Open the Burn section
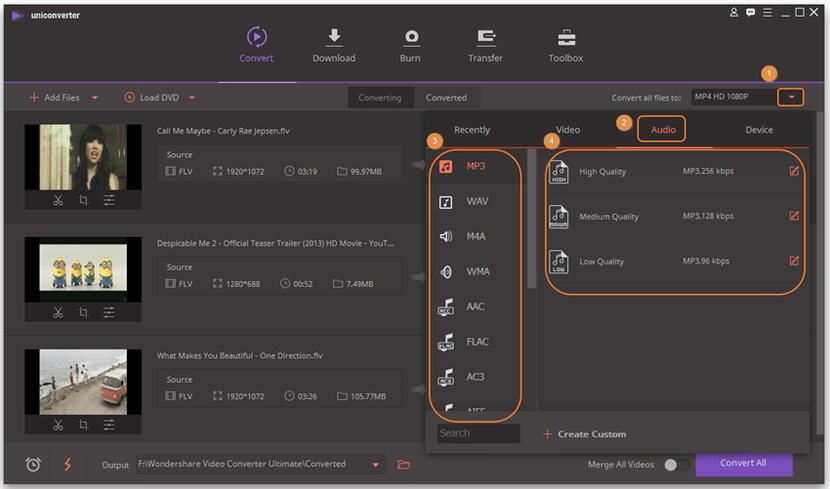 [410, 44]
